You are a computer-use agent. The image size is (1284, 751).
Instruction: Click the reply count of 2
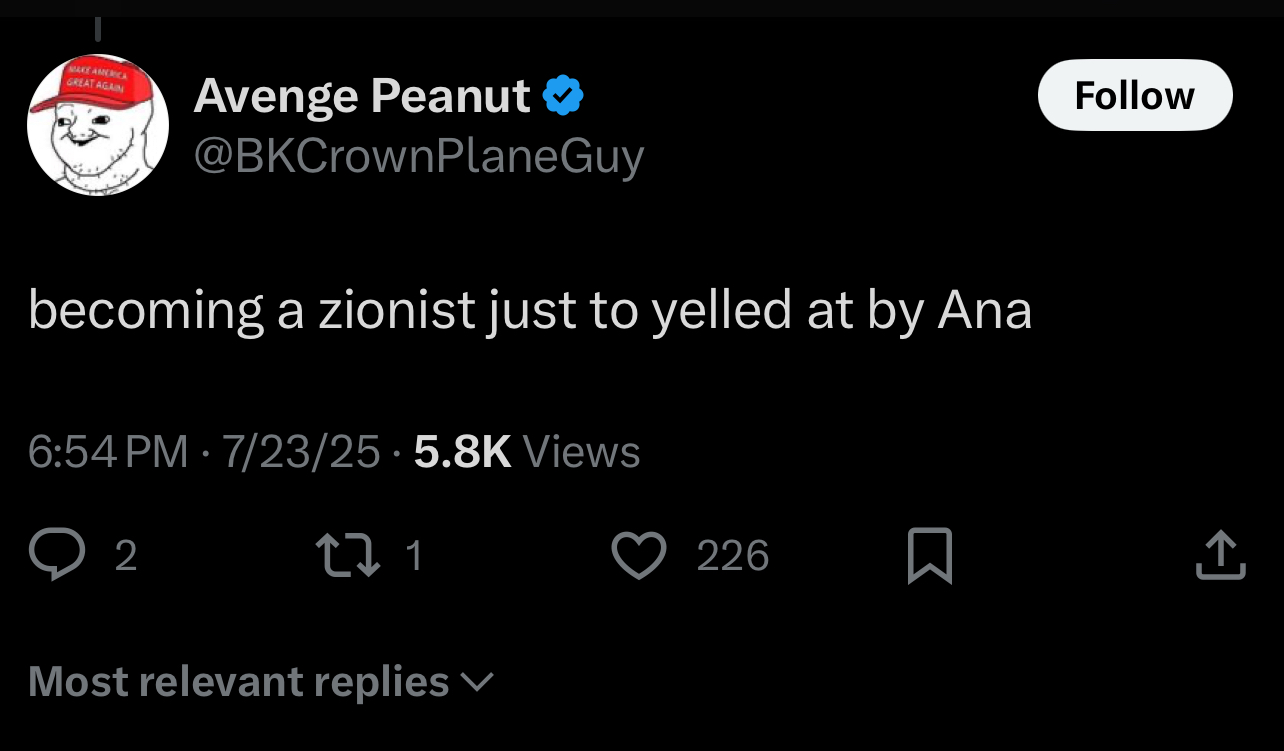(x=125, y=556)
